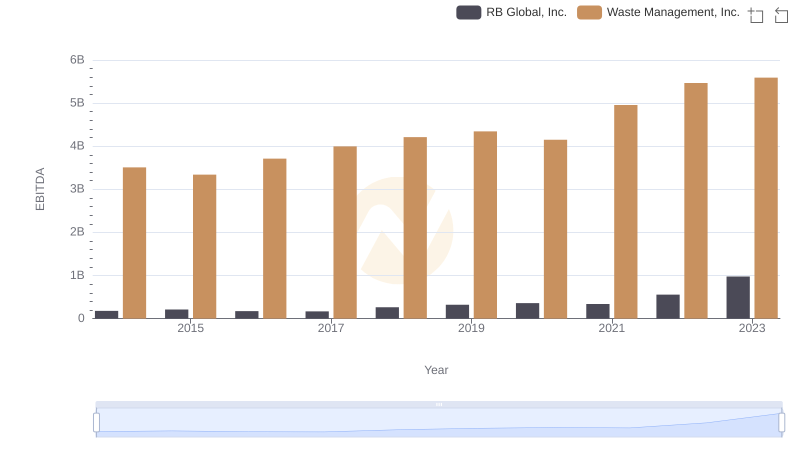Click the EBITDA axis title
This screenshot has height=461, width=800.
click(40, 189)
